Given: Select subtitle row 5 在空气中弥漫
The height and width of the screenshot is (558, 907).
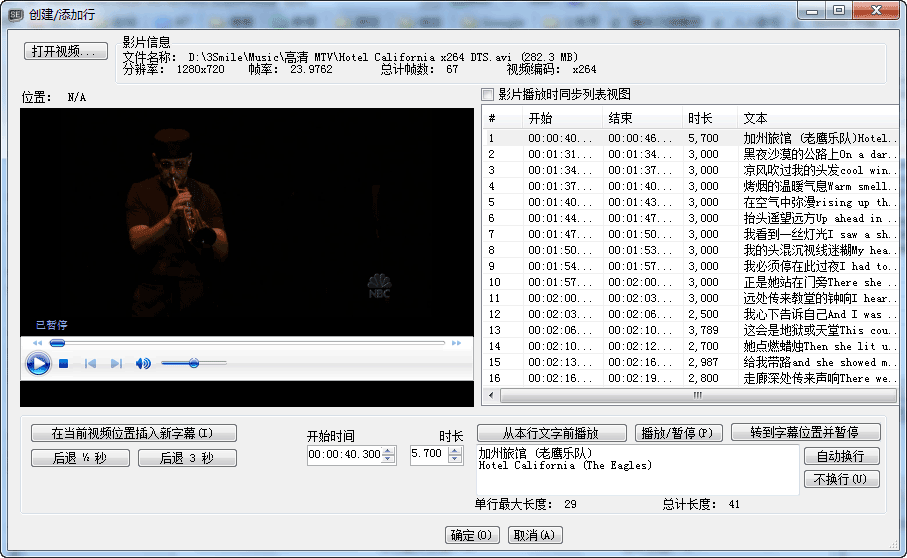Looking at the screenshot, I should [x=691, y=202].
